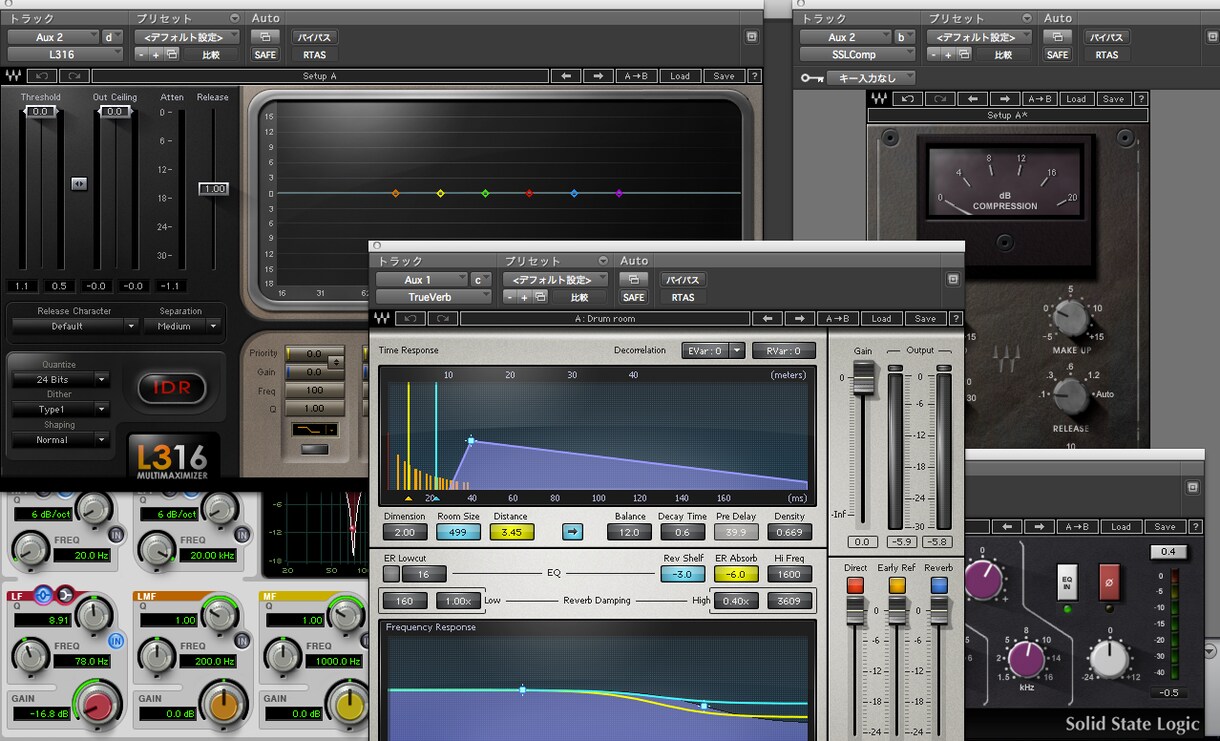Image resolution: width=1220 pixels, height=741 pixels.
Task: Redo the change in TrueVerb toolbar
Action: [442, 319]
